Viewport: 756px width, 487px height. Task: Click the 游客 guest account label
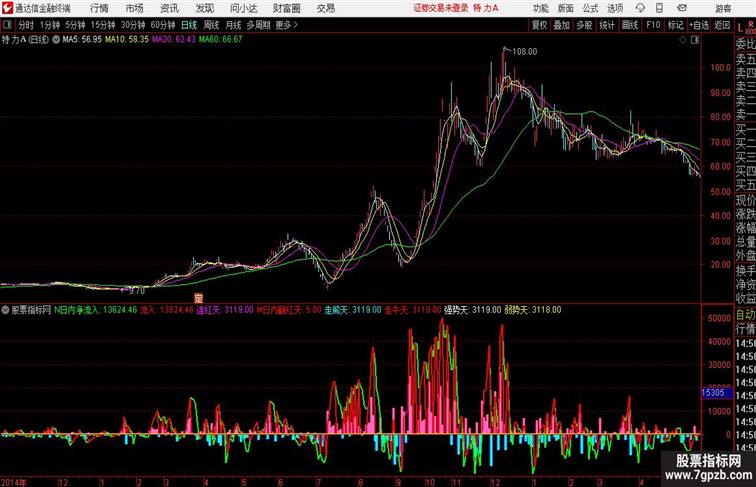[723, 8]
